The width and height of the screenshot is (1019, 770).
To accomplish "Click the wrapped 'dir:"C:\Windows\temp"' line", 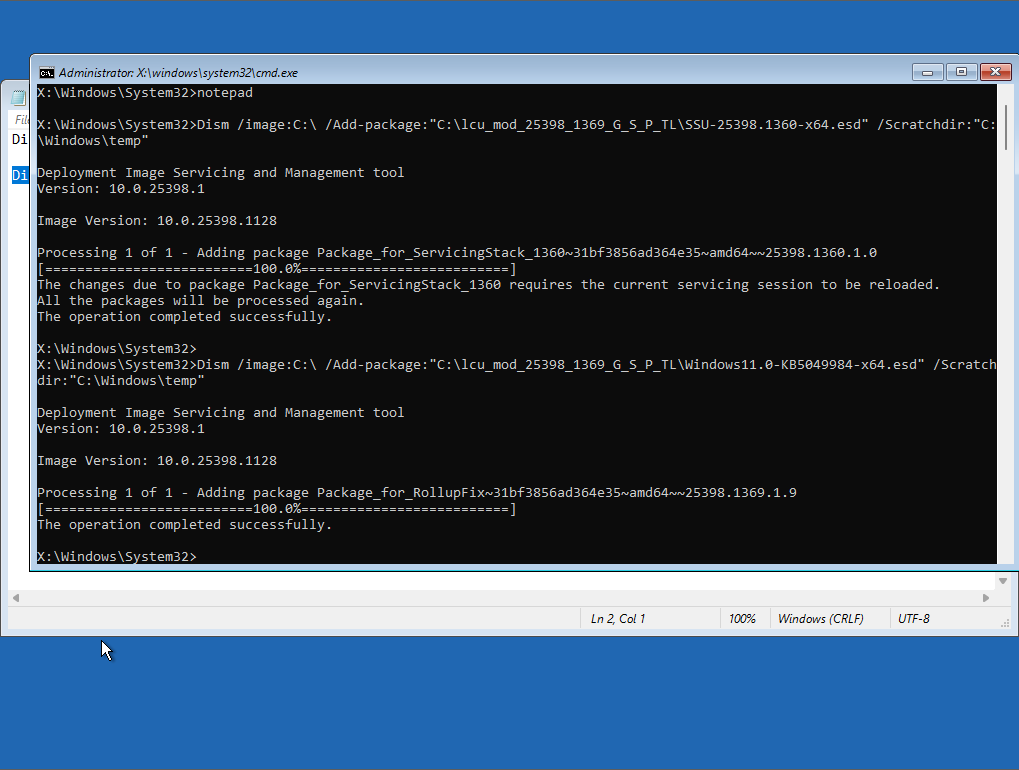I will point(121,381).
